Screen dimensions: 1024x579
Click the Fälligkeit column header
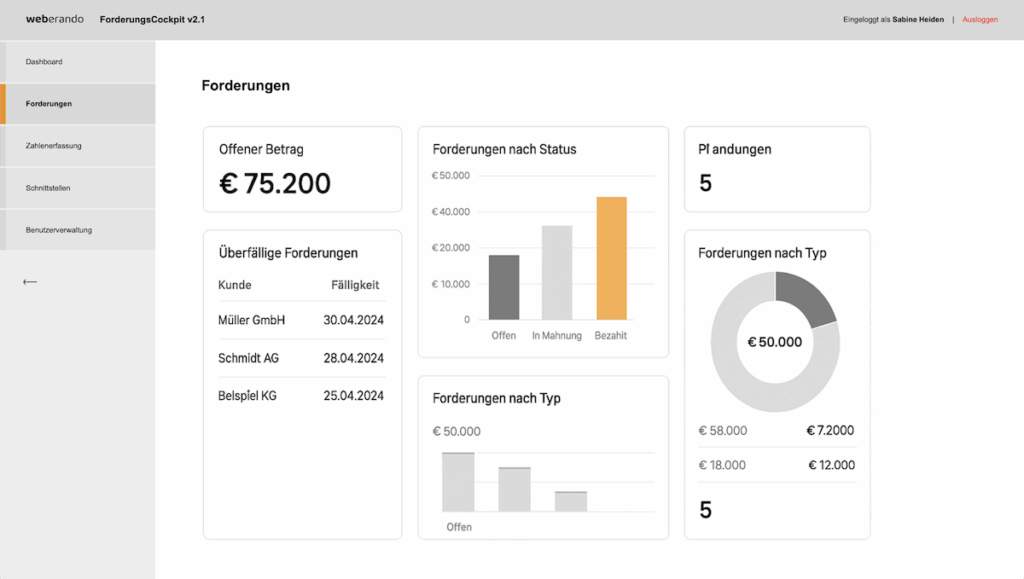pyautogui.click(x=355, y=285)
